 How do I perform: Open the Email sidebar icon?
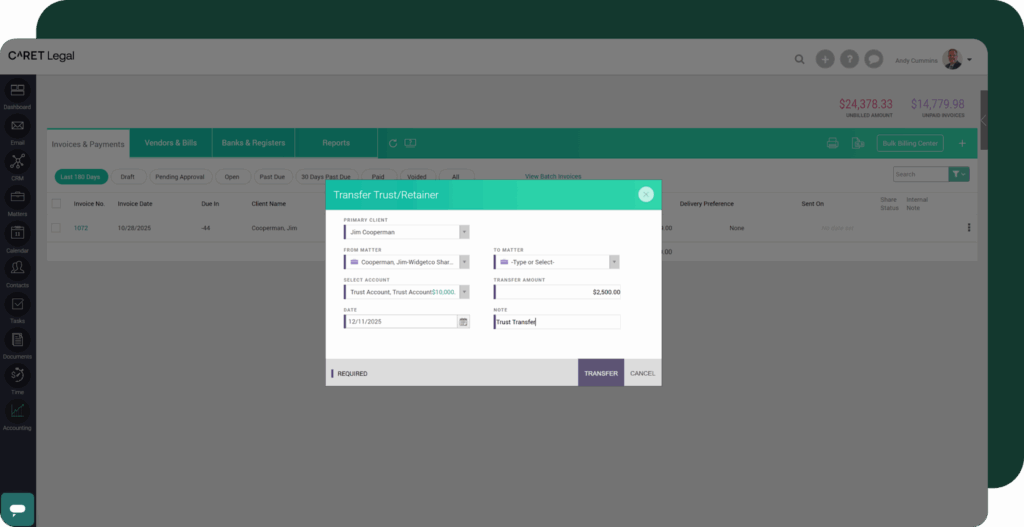17,126
